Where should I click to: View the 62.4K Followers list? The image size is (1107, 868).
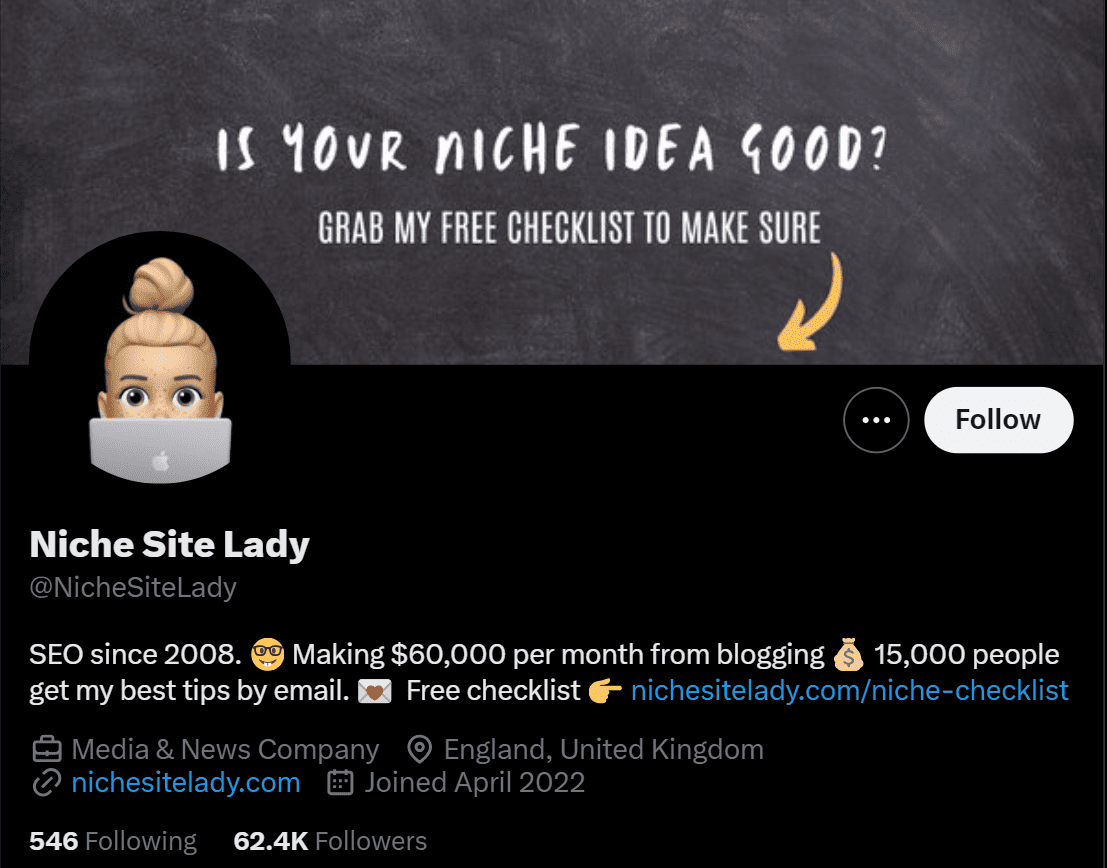pyautogui.click(x=330, y=841)
